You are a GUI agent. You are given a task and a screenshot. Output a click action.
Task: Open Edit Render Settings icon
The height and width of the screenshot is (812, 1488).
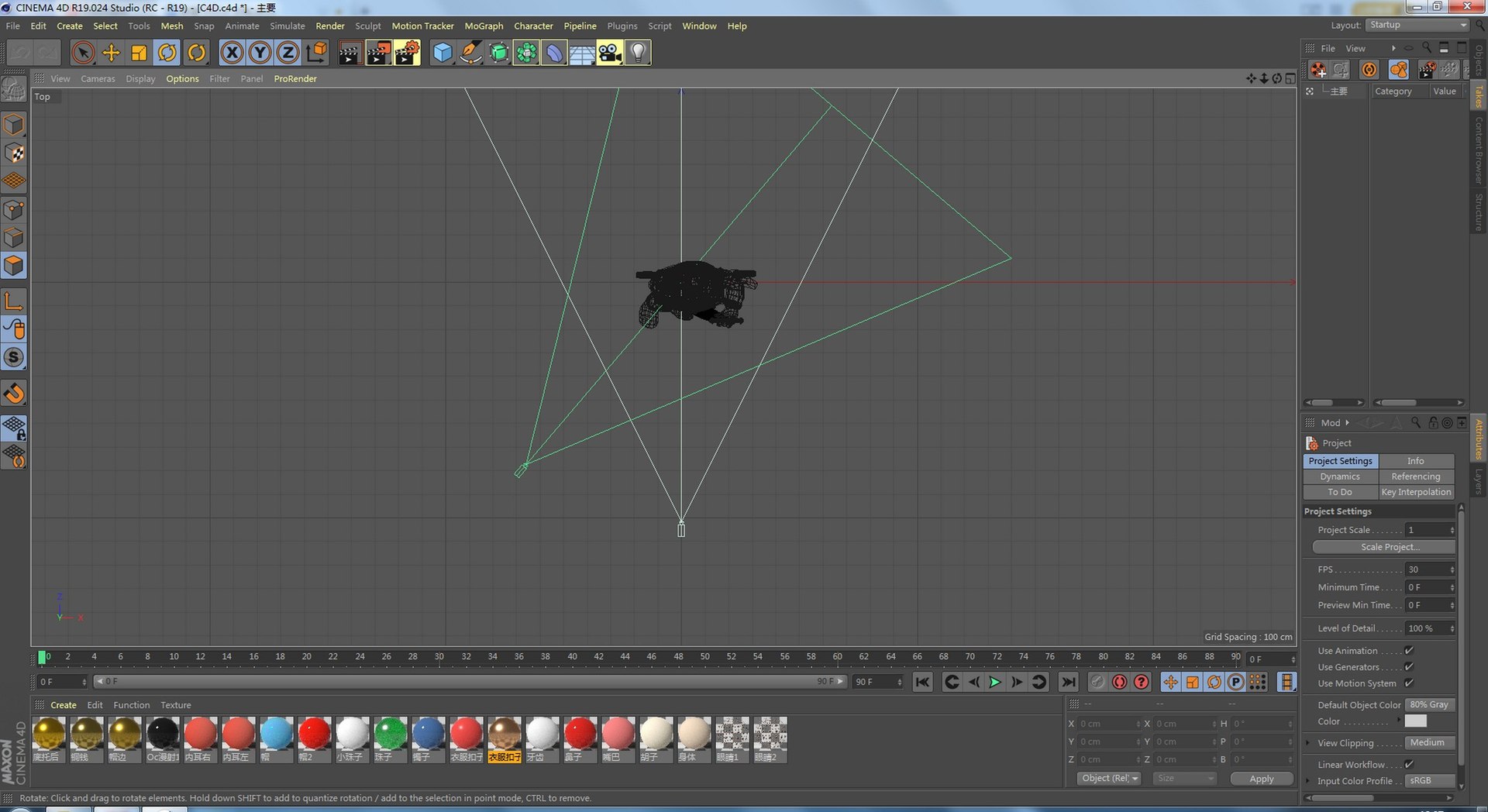407,53
